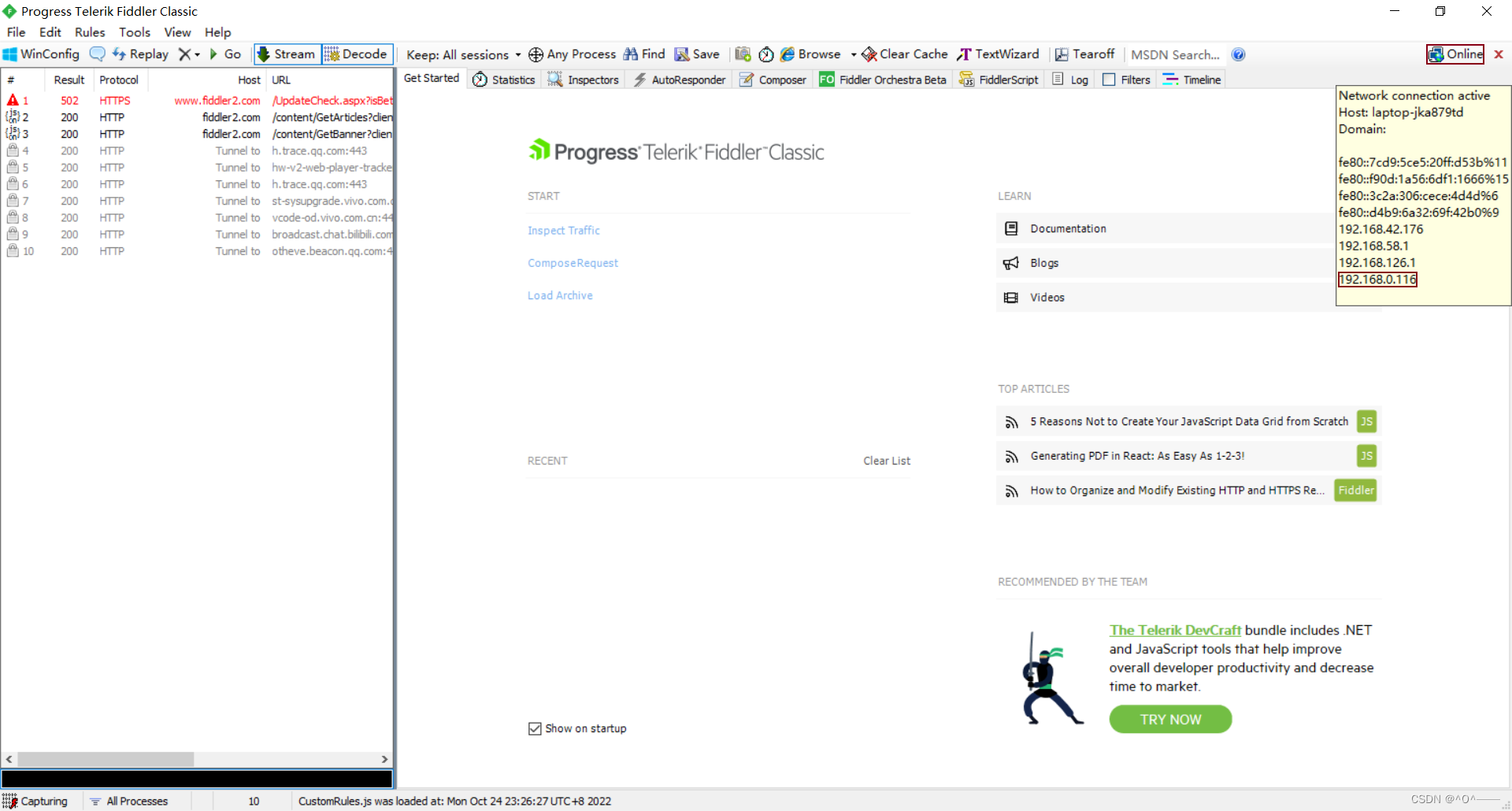Switch to the AutoResponder tab
1512x811 pixels.
(680, 80)
